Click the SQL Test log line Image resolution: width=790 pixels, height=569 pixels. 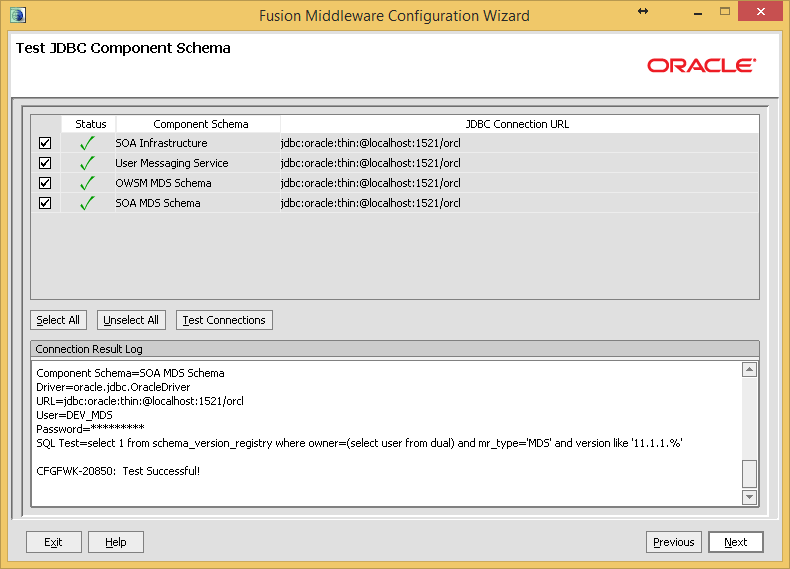pyautogui.click(x=359, y=443)
